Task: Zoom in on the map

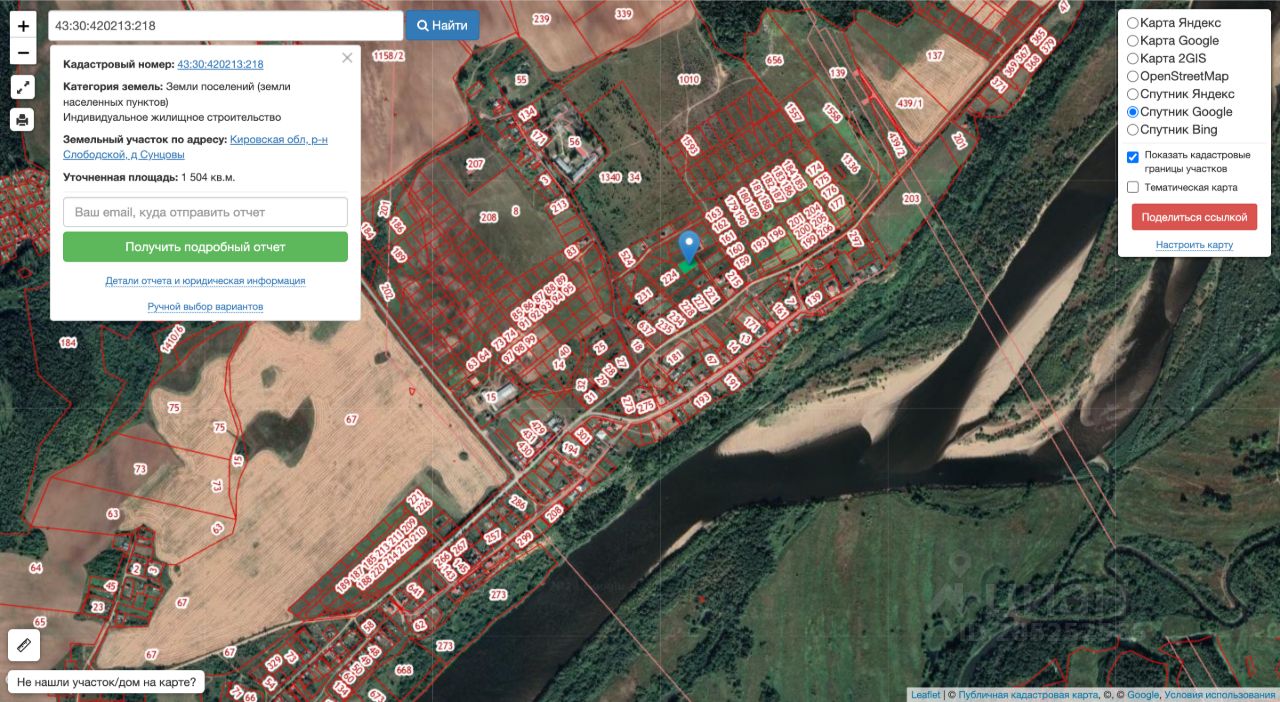Action: [x=24, y=26]
